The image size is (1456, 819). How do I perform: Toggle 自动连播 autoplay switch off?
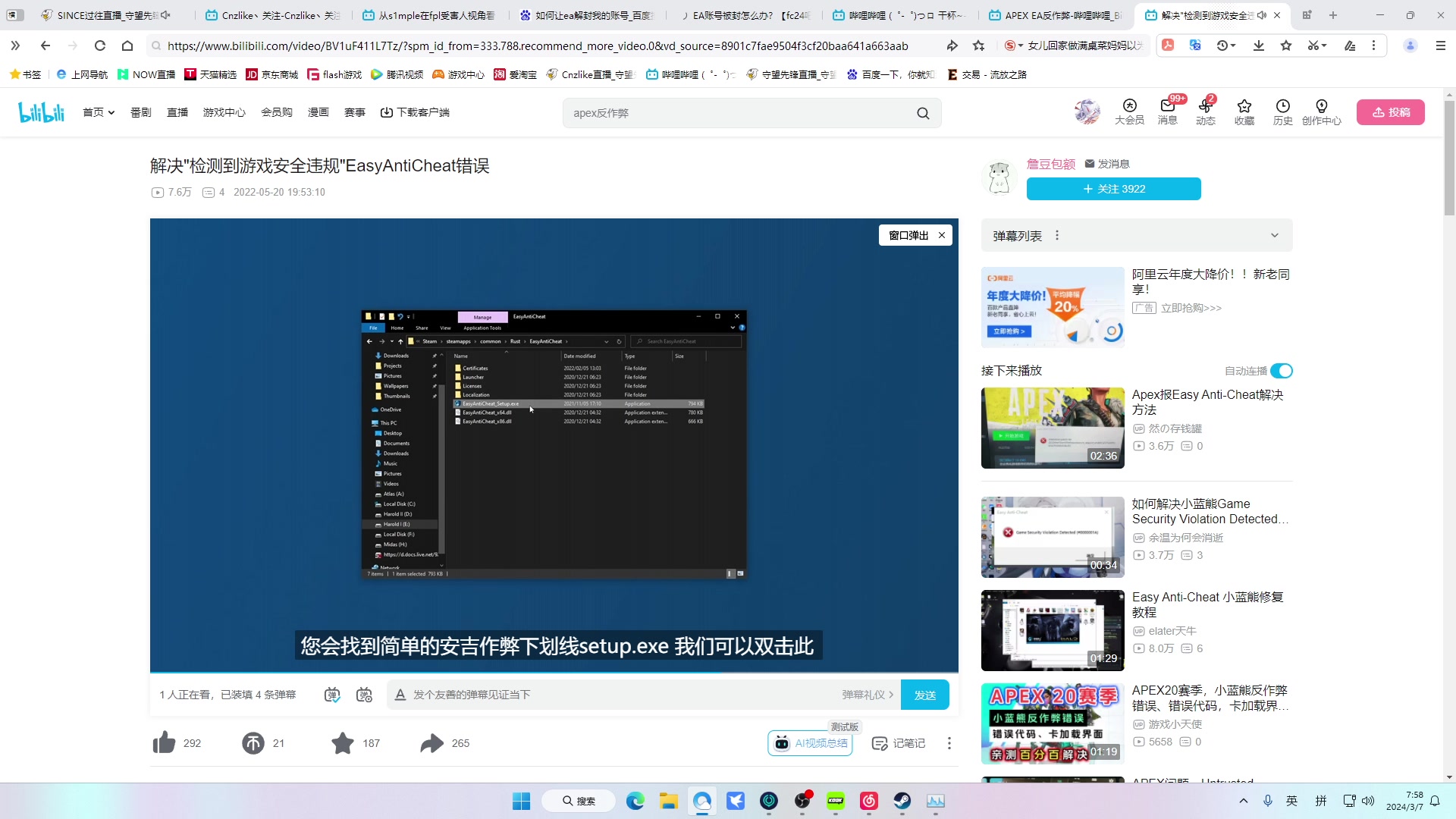tap(1282, 371)
